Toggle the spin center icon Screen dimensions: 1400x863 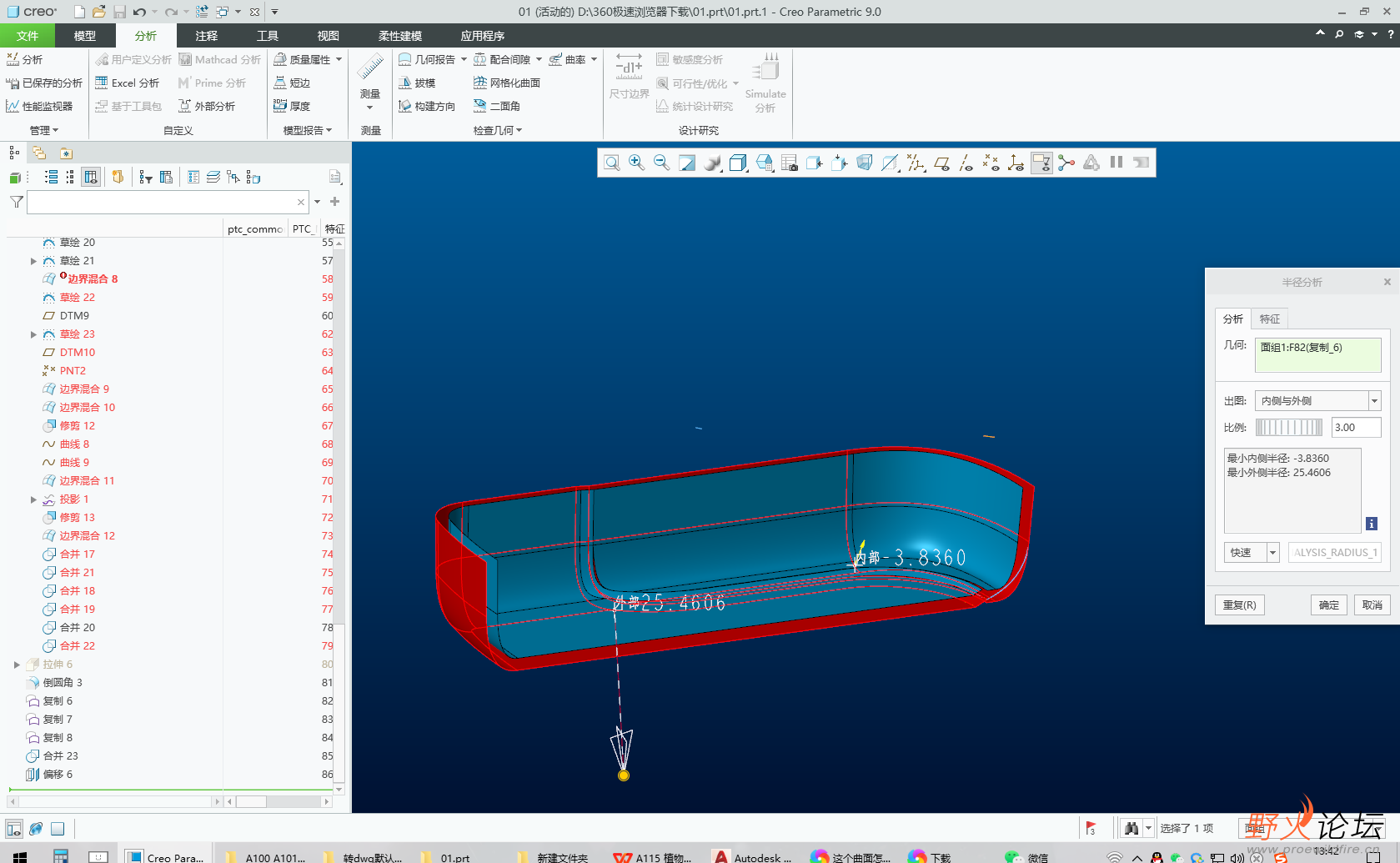click(1066, 163)
